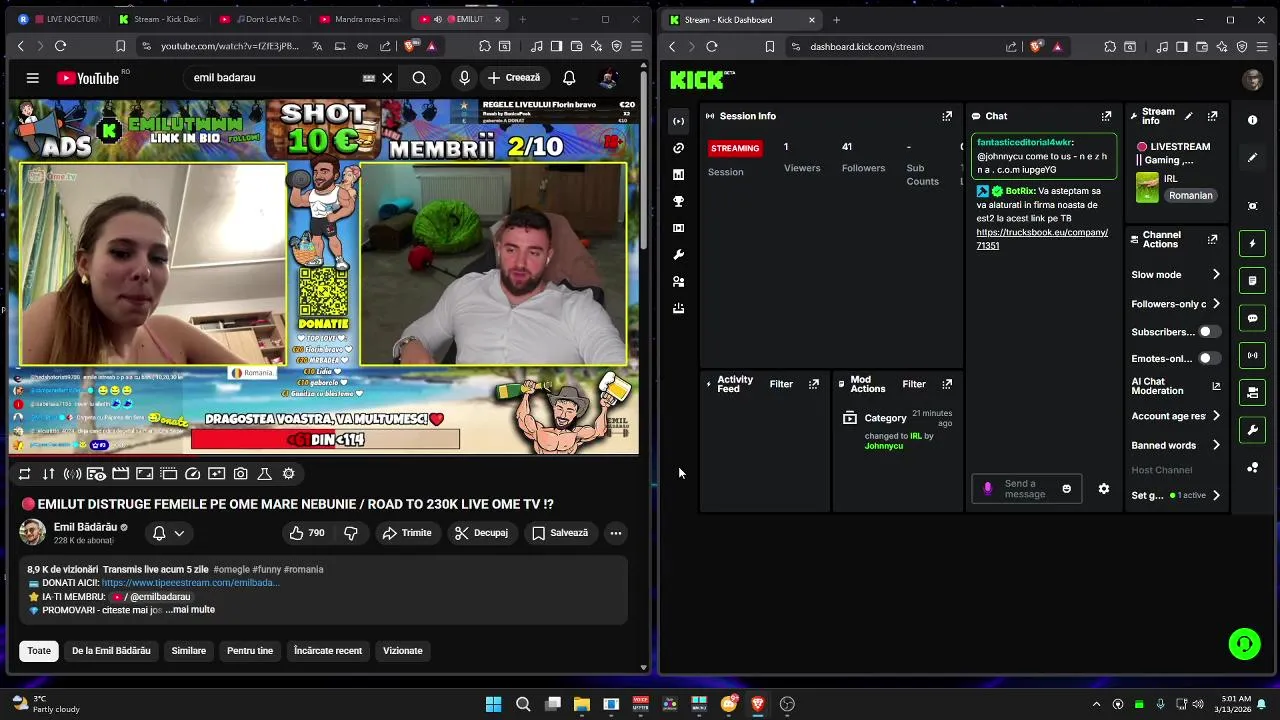Select the Toate filter chip

tap(39, 651)
